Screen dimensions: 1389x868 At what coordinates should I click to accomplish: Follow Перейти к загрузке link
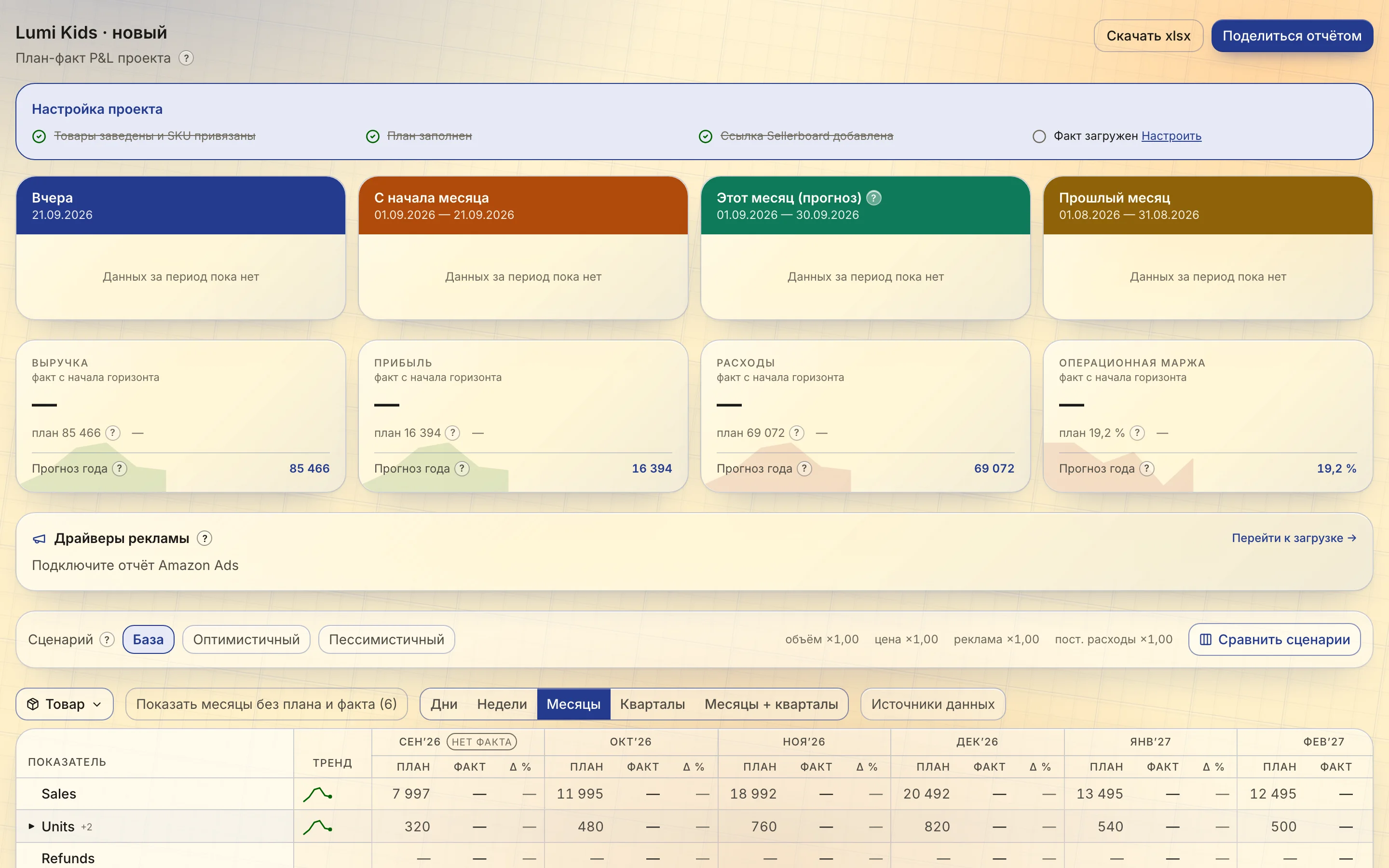1294,538
